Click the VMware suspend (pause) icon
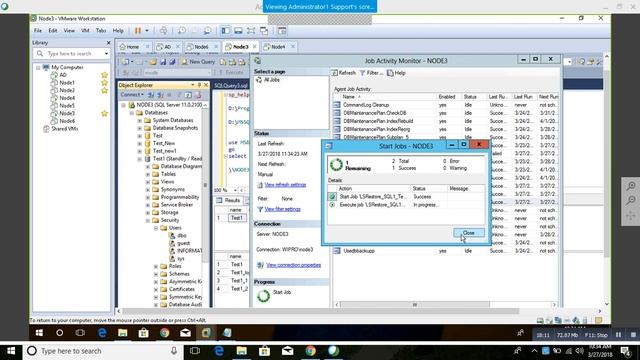640x360 pixels. coord(138,31)
